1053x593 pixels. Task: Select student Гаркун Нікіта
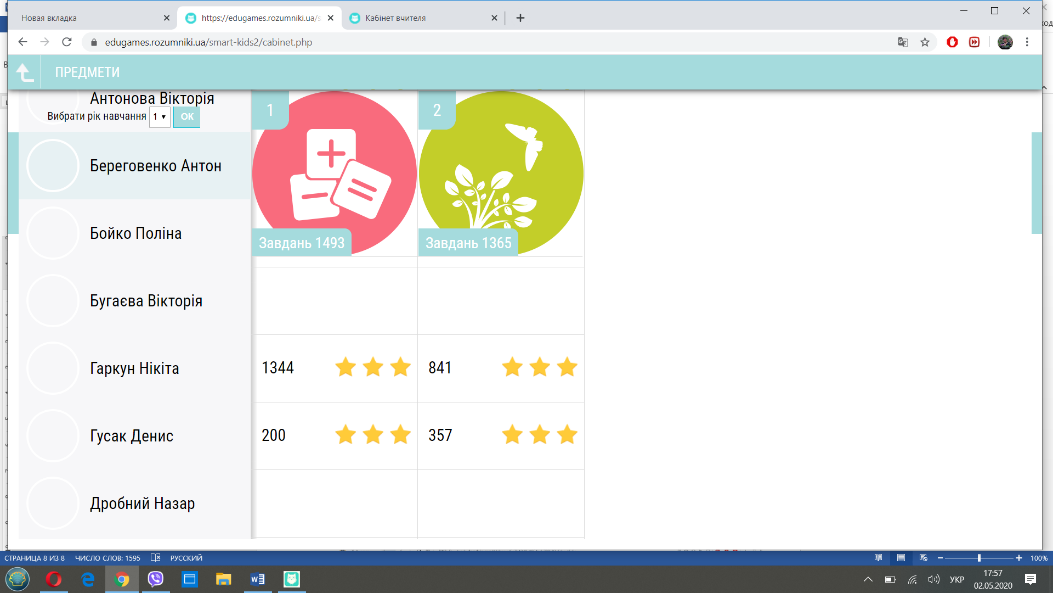coord(134,369)
